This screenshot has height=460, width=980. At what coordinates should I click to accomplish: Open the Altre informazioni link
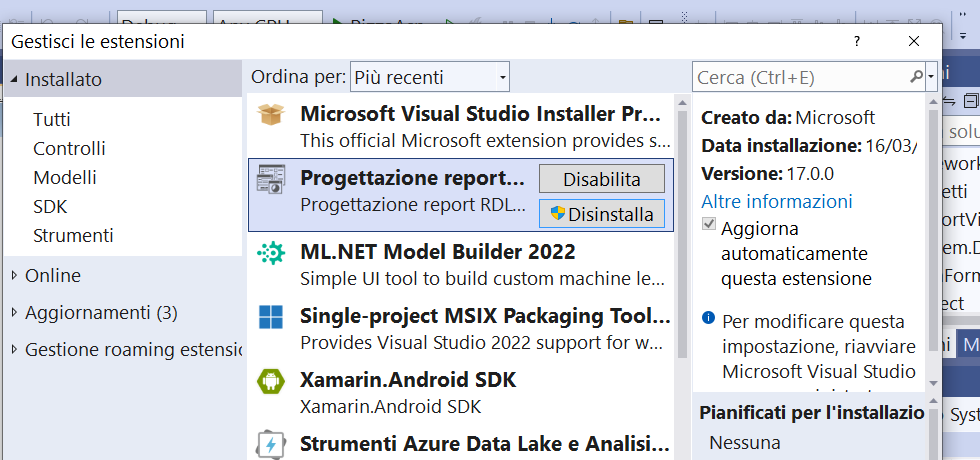(777, 201)
